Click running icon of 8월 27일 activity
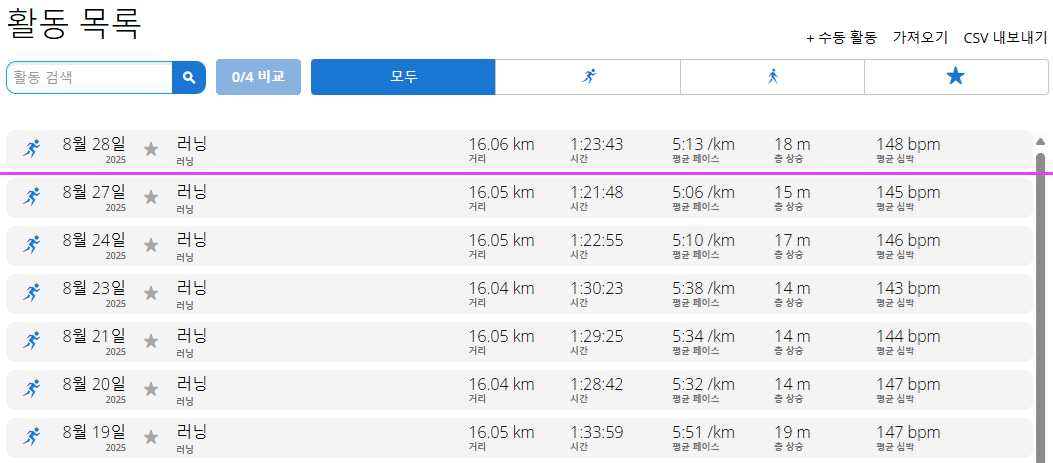 pos(31,197)
